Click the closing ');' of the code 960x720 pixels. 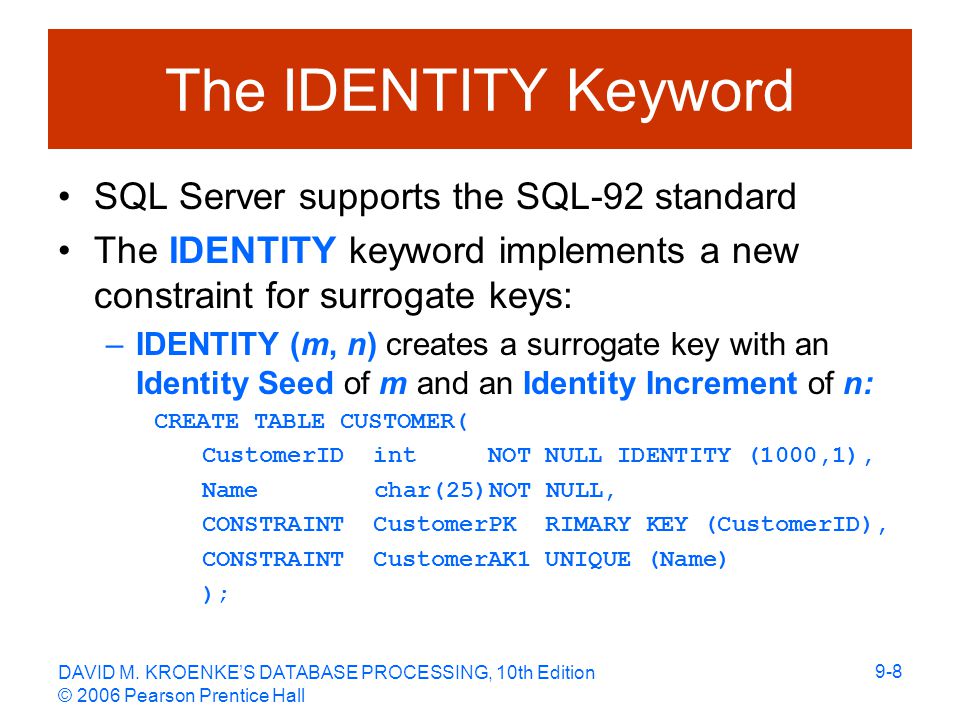click(216, 594)
